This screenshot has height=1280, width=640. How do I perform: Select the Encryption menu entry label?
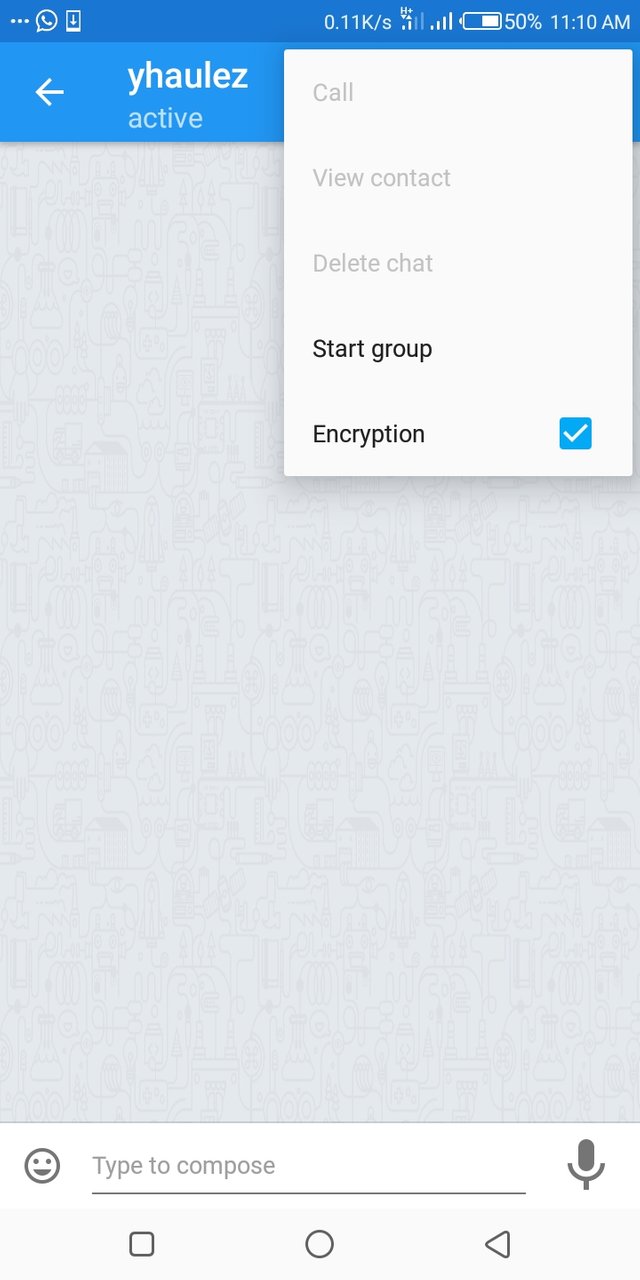369,434
